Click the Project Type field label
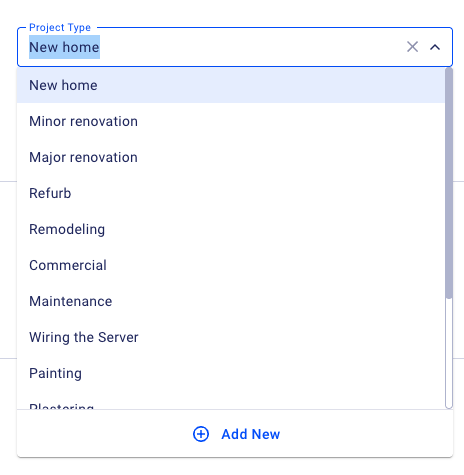 [60, 27]
